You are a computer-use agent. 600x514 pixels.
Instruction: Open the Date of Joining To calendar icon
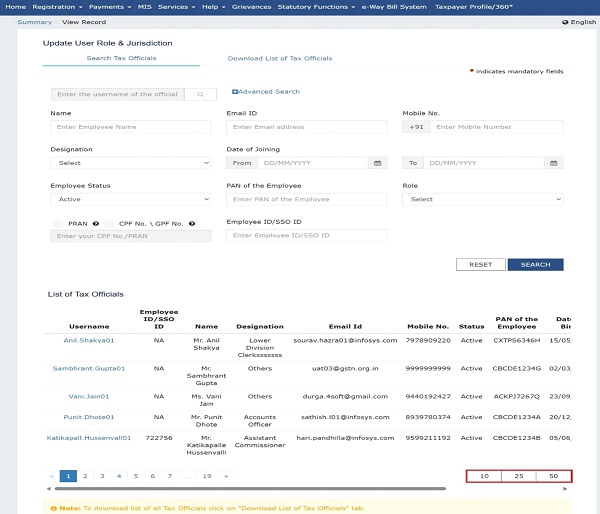click(553, 163)
